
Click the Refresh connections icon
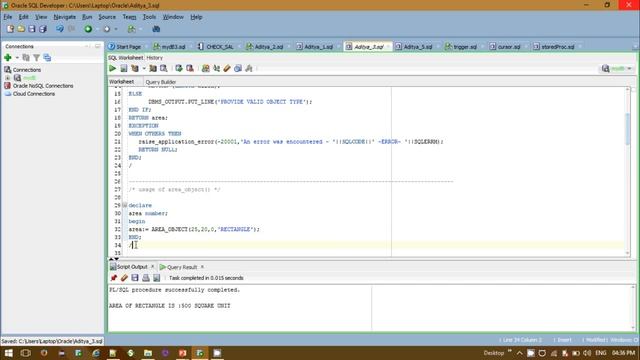coord(26,58)
